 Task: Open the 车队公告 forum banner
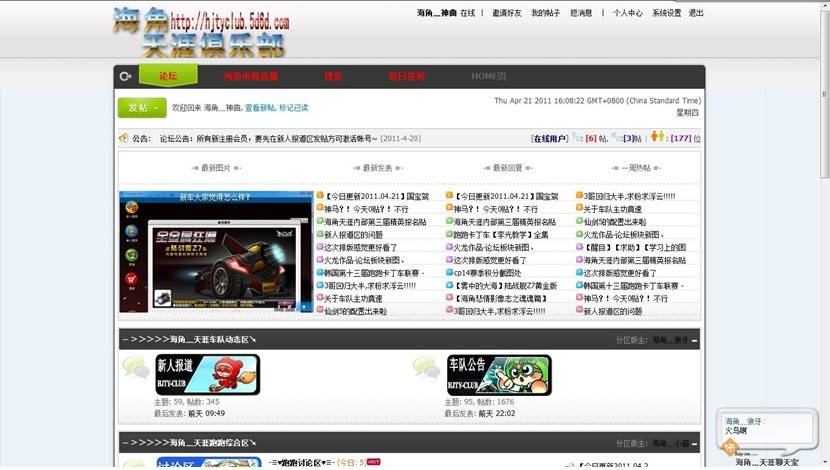pos(499,375)
